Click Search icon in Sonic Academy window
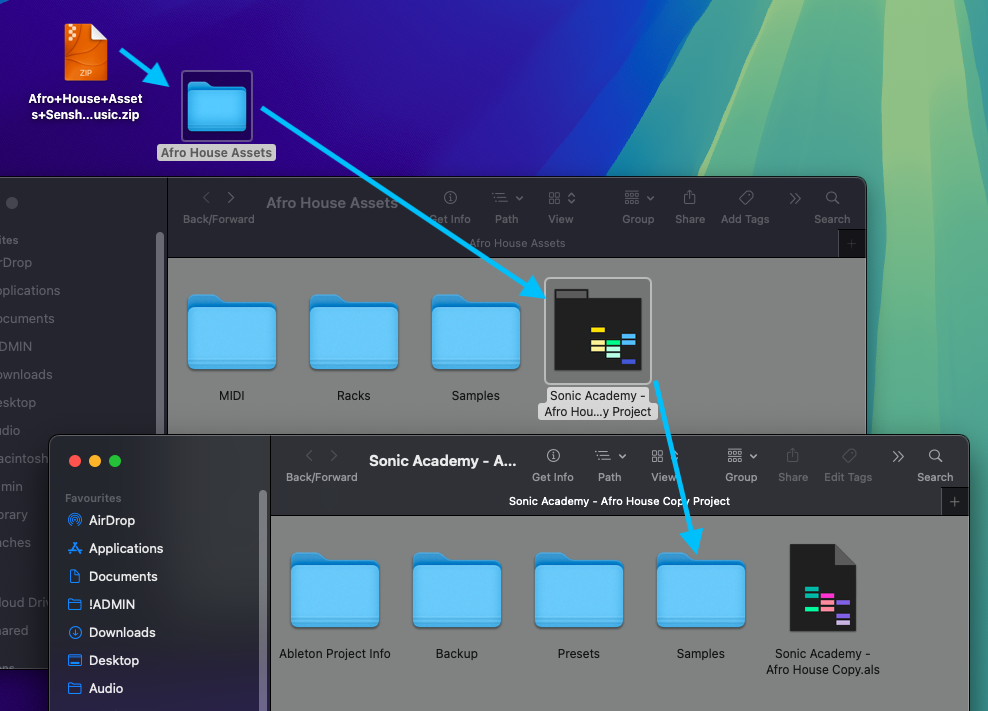This screenshot has height=711, width=988. pos(935,456)
